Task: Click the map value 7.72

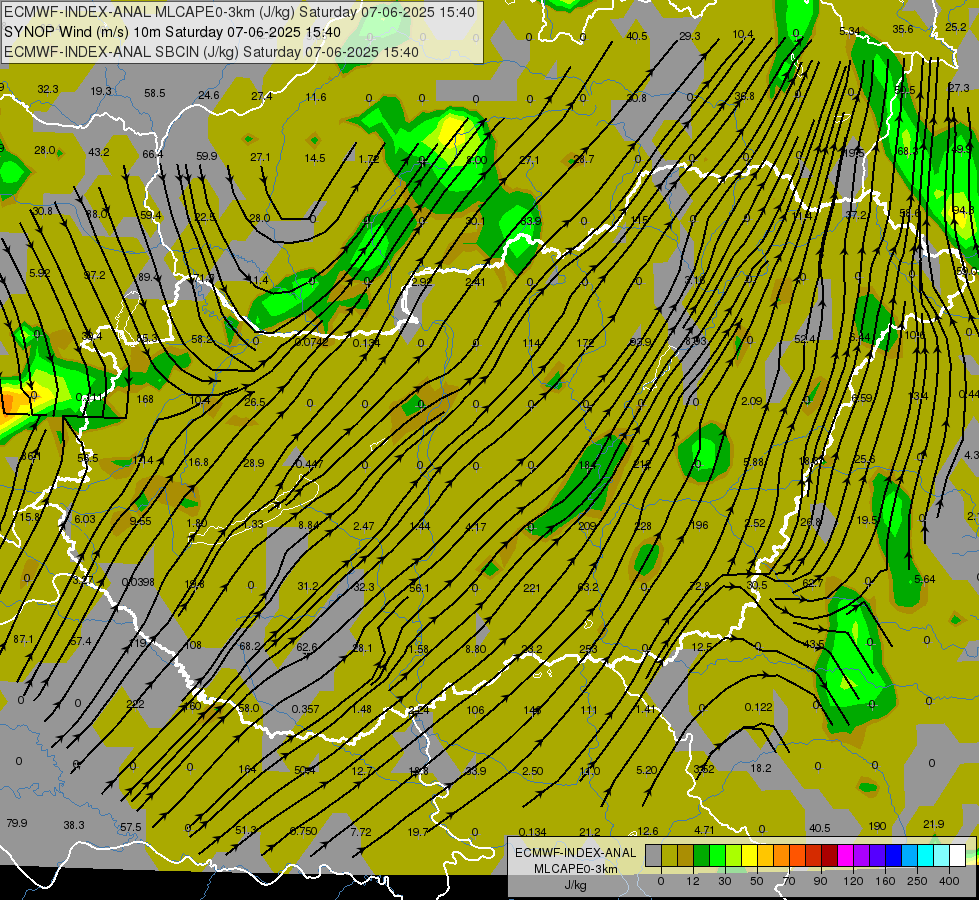Action: [x=361, y=832]
